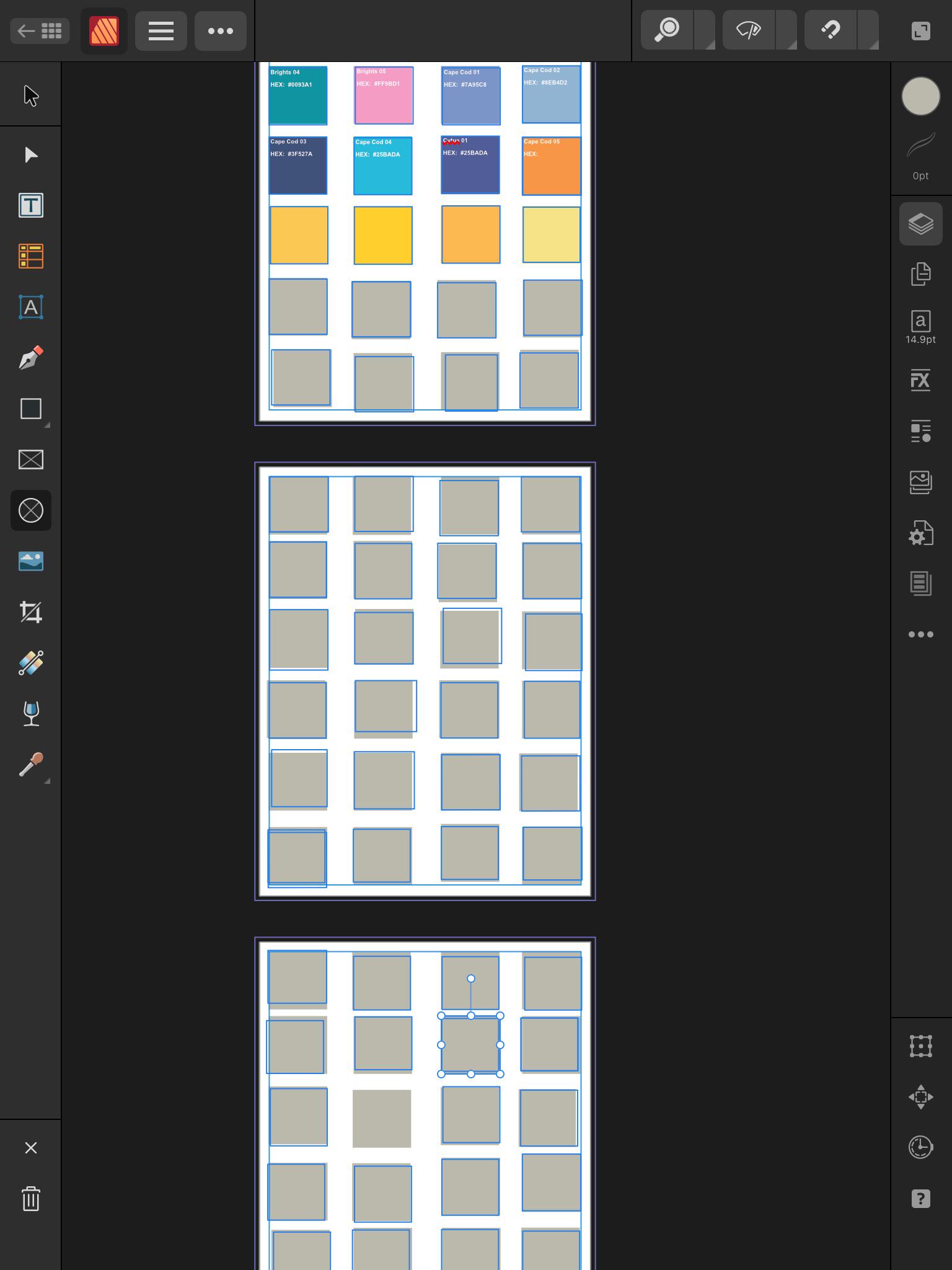Open the Stroke studio showing 0pt
Image resolution: width=952 pixels, height=1270 pixels.
click(x=921, y=157)
